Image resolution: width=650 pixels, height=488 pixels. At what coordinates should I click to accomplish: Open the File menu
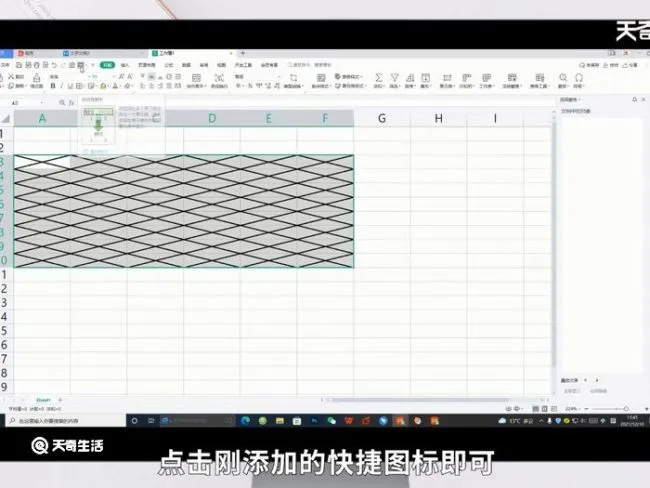[5, 65]
